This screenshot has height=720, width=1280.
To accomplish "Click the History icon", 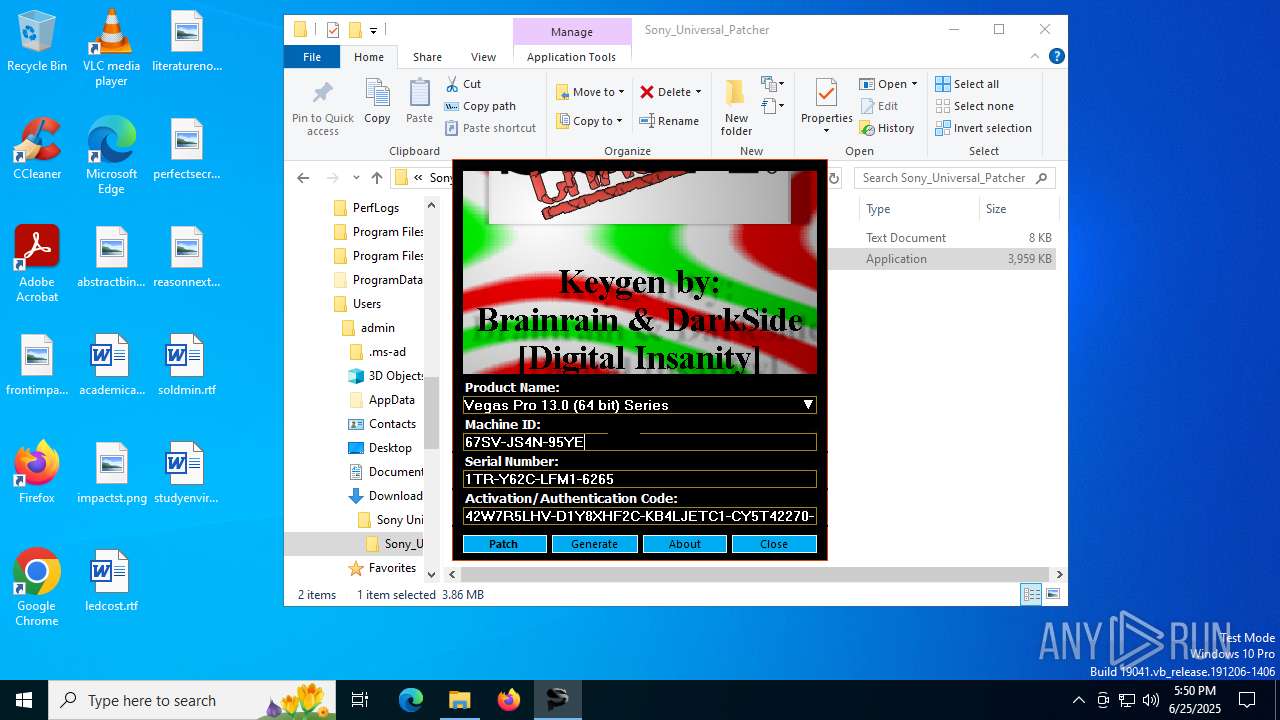I will 868,128.
